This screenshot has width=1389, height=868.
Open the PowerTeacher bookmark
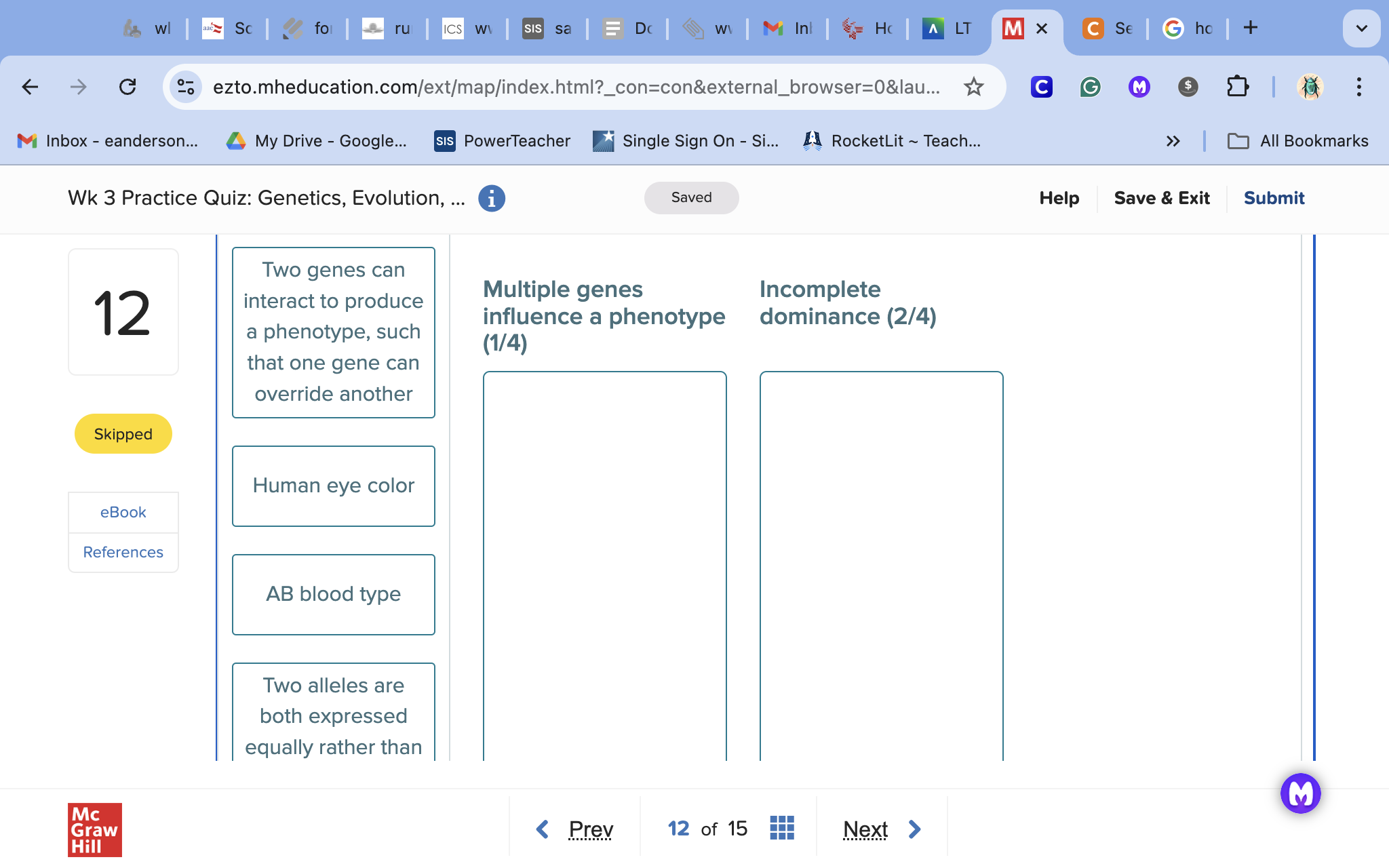pos(503,141)
